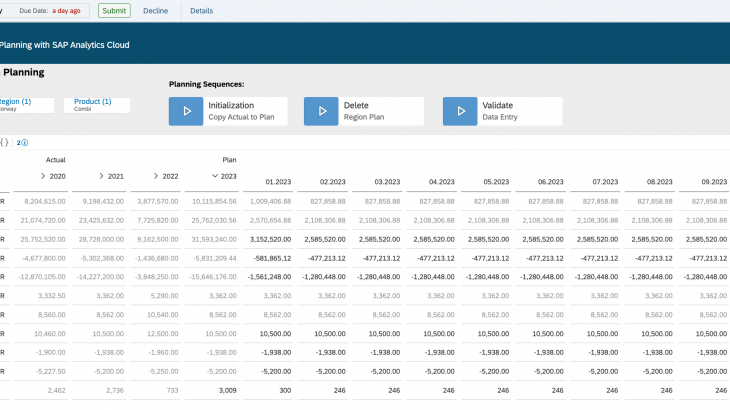Select cell -15,646,176.00 in 2023 column
730x410 pixels.
213,277
